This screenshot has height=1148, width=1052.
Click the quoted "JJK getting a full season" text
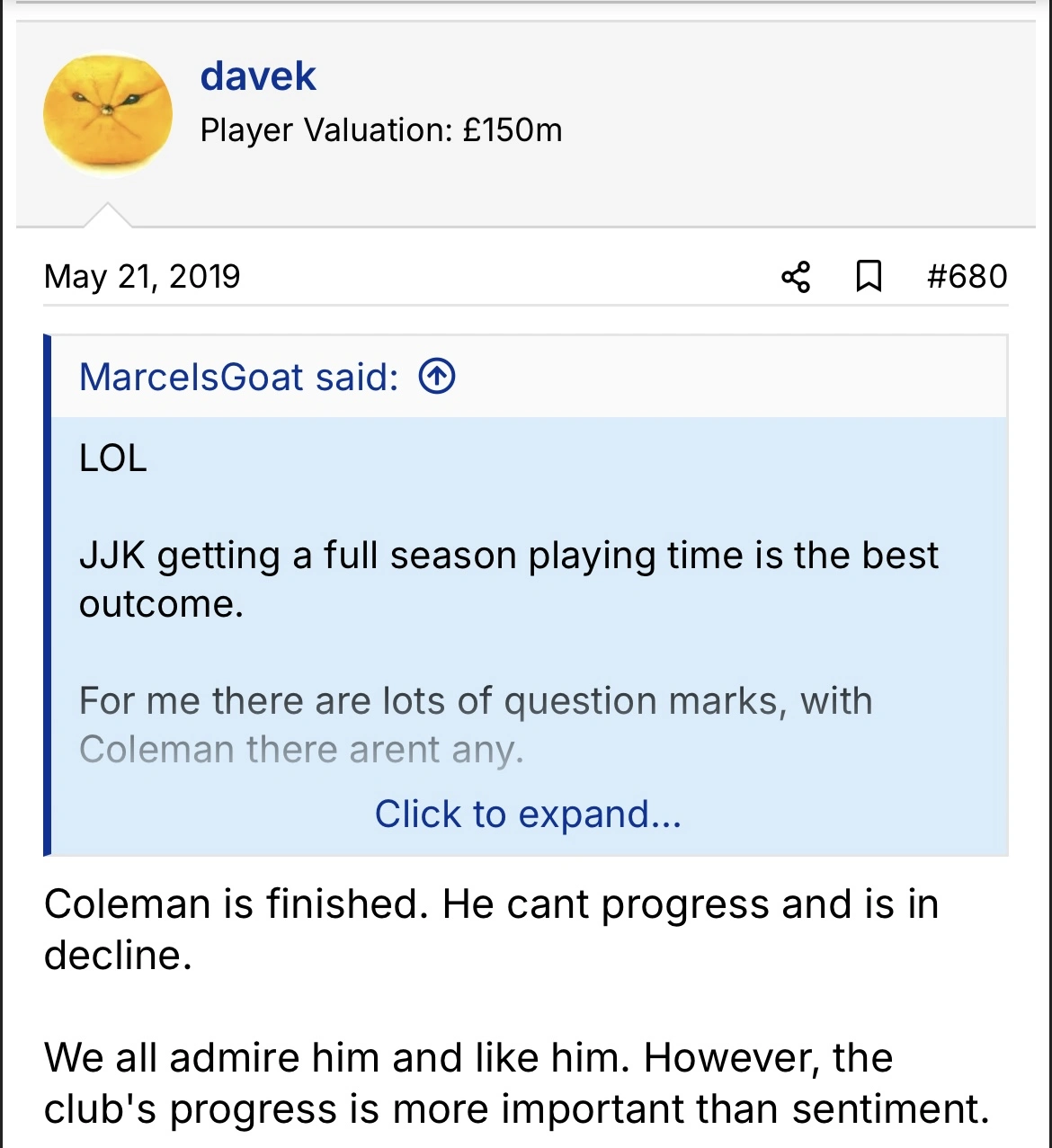coord(508,556)
